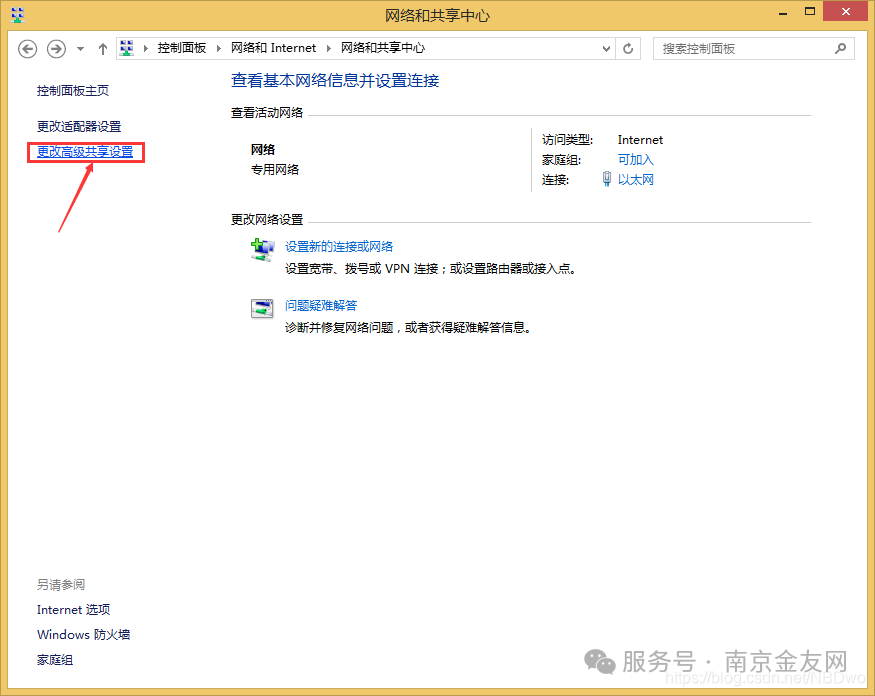The width and height of the screenshot is (875, 696).
Task: Open Windows 防火墙 settings
Action: pos(83,634)
